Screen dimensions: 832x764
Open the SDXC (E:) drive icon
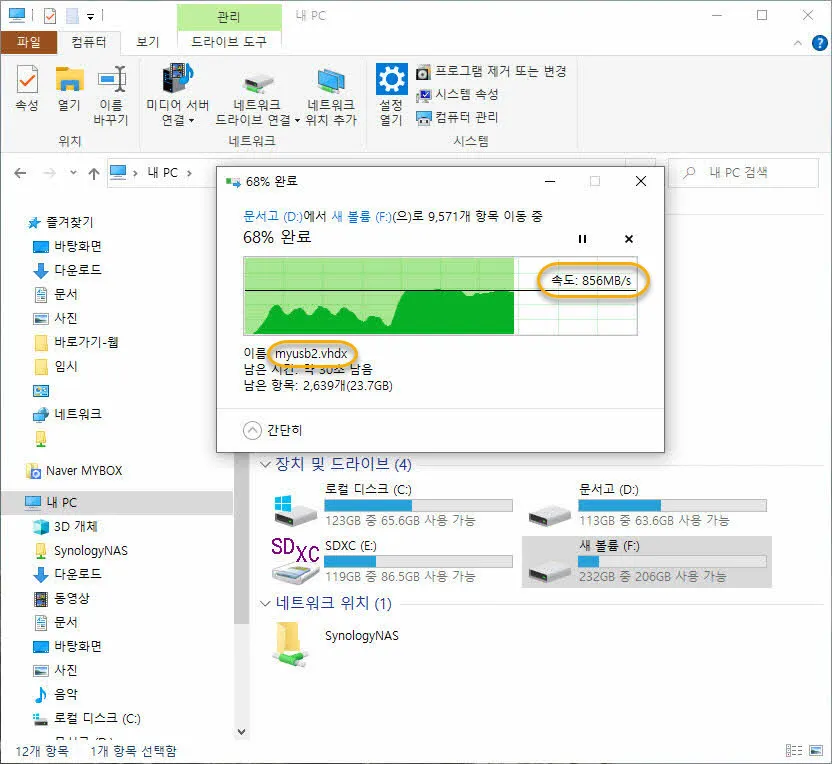295,562
